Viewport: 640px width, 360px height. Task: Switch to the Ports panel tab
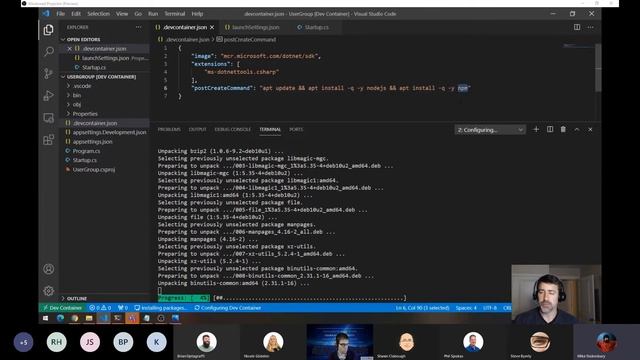[x=296, y=129]
